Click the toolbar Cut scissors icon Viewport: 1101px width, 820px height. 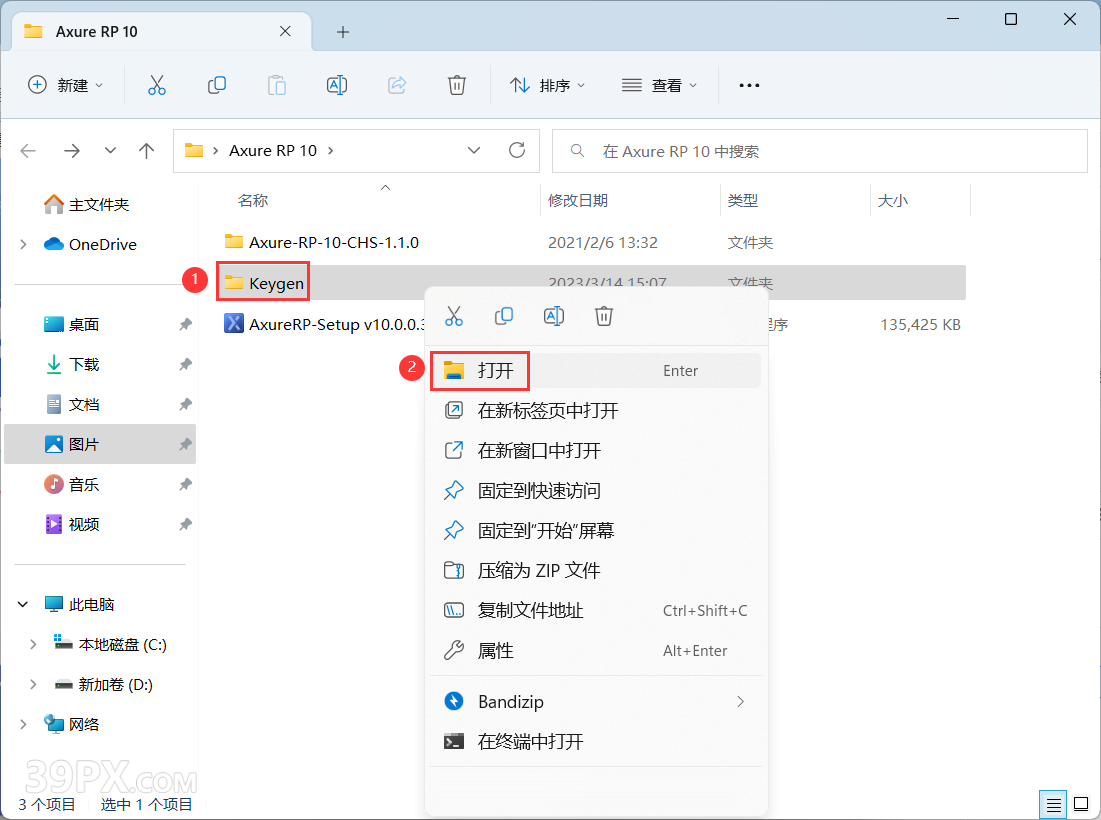(x=157, y=86)
